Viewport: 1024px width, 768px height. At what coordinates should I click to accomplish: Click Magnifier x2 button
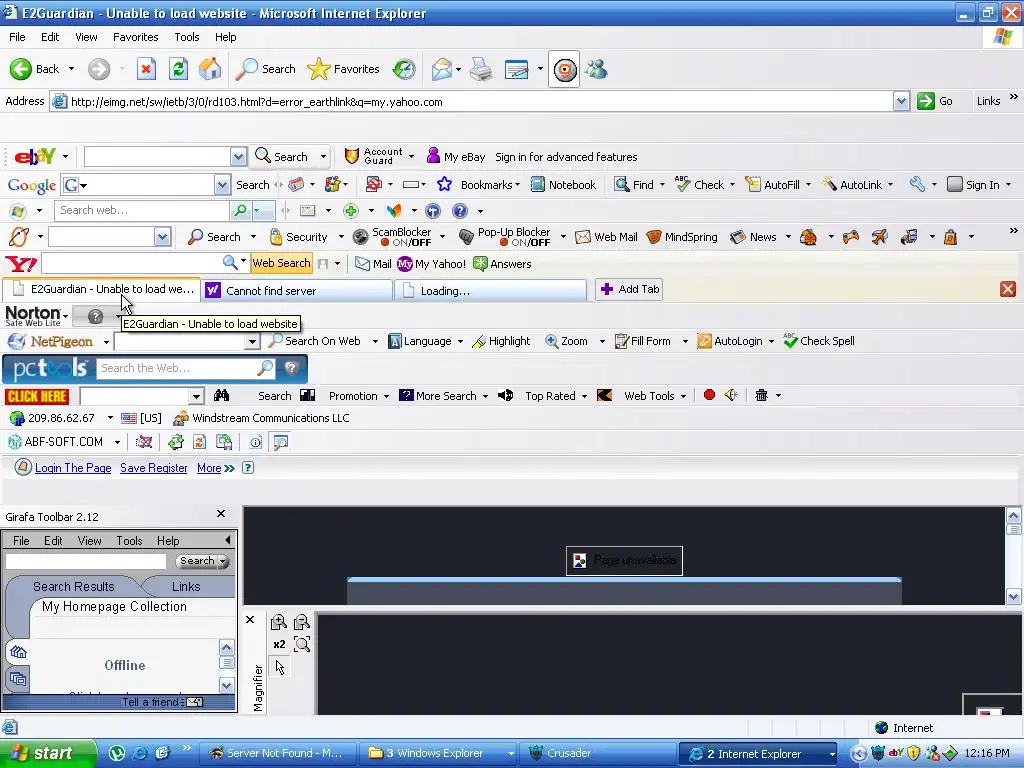279,645
